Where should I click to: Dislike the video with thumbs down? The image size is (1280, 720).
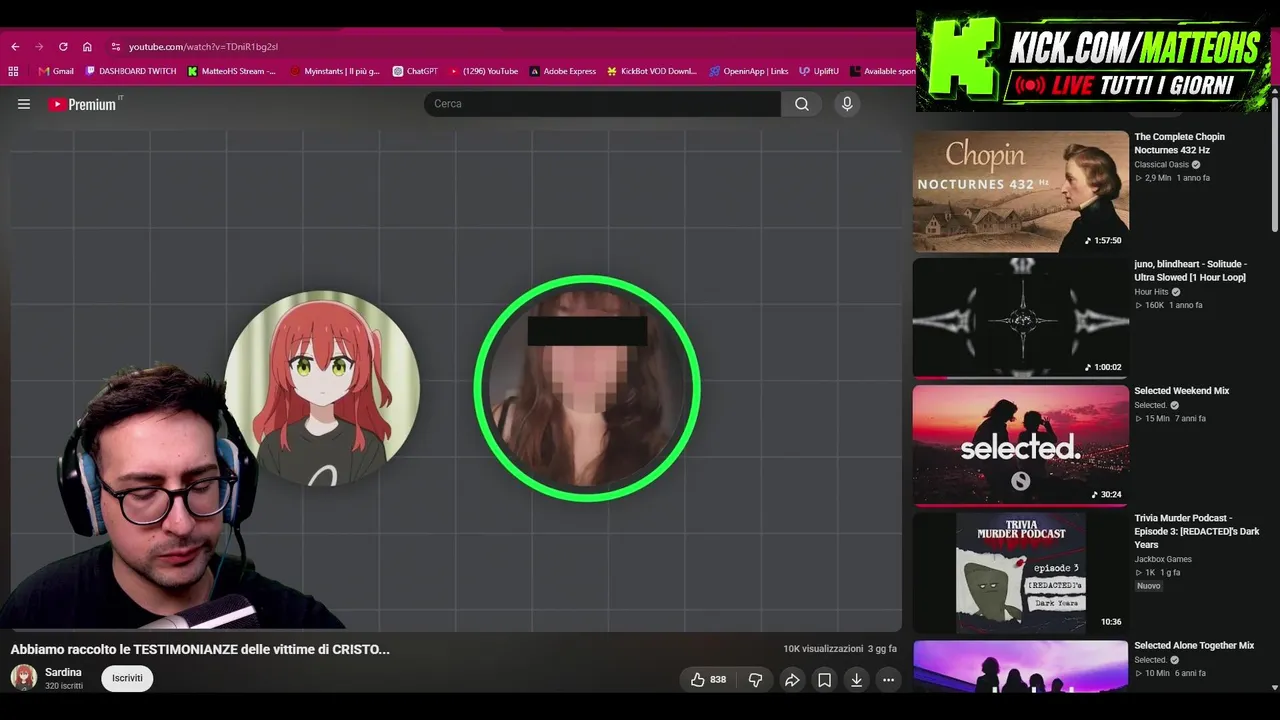tap(756, 680)
